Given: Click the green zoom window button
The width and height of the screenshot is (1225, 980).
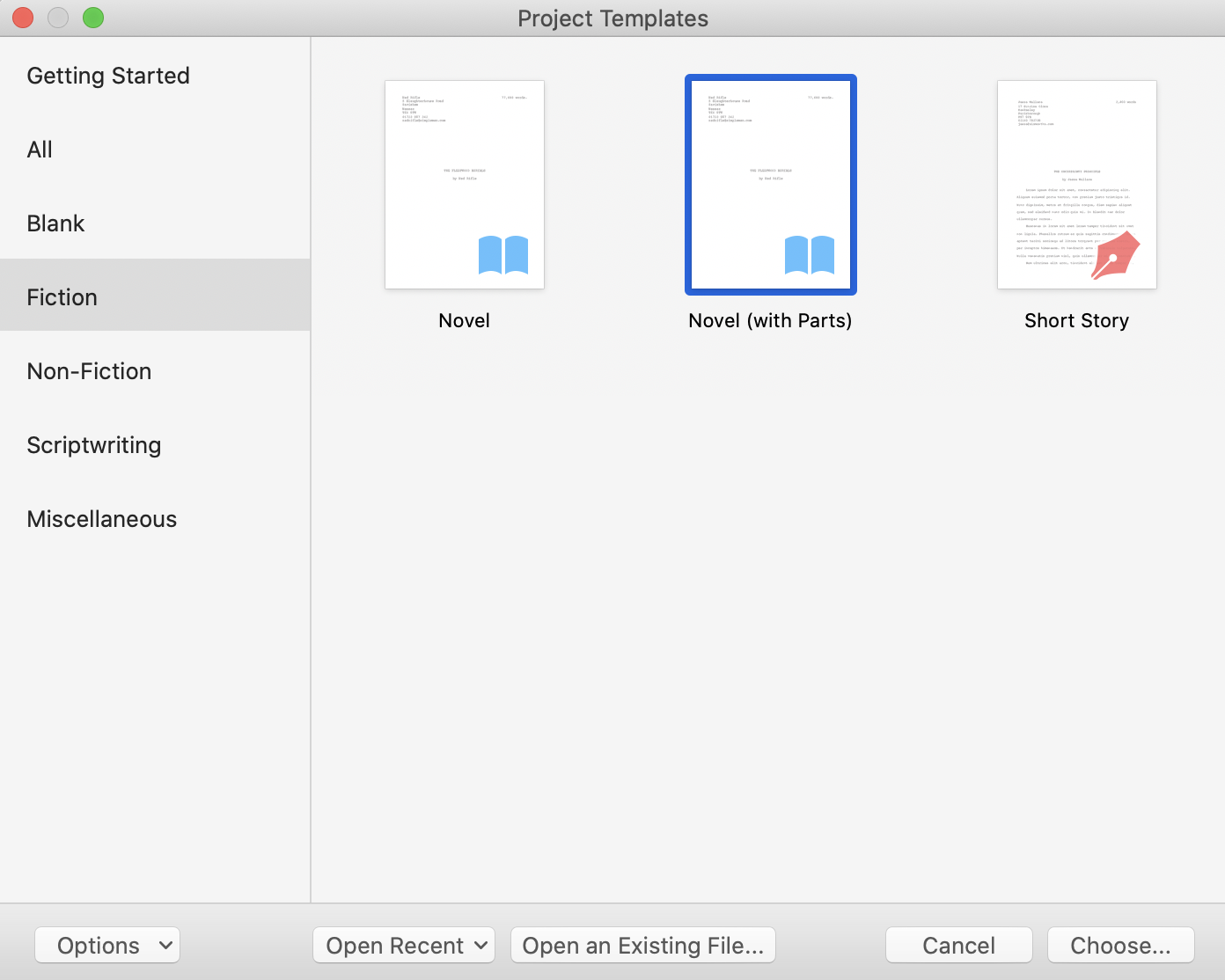Looking at the screenshot, I should click(x=93, y=18).
